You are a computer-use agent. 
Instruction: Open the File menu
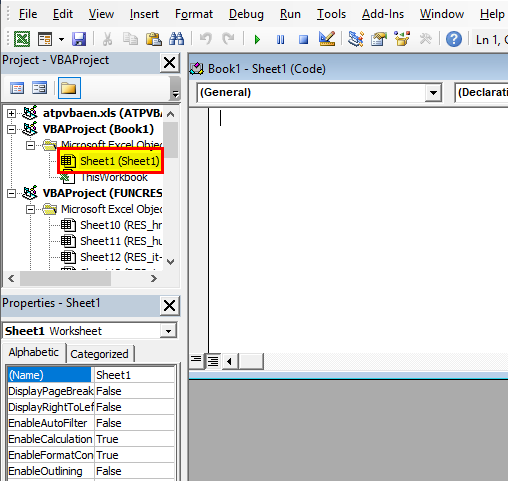[28, 14]
